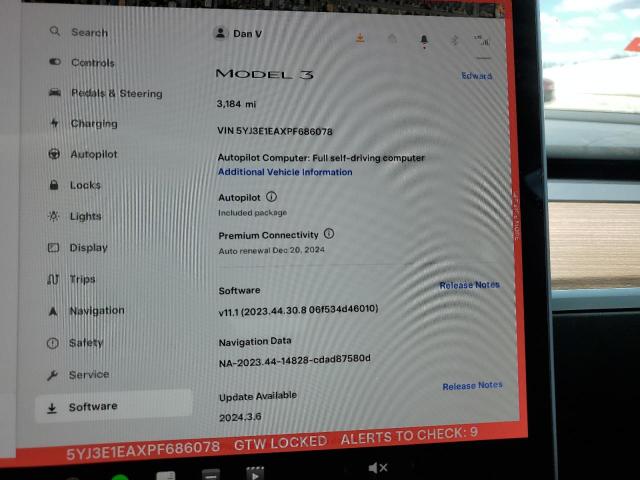Screen dimensions: 640x480
Task: Click the ALERTS TO CHECK: 9 text
Action: pyautogui.click(x=409, y=436)
